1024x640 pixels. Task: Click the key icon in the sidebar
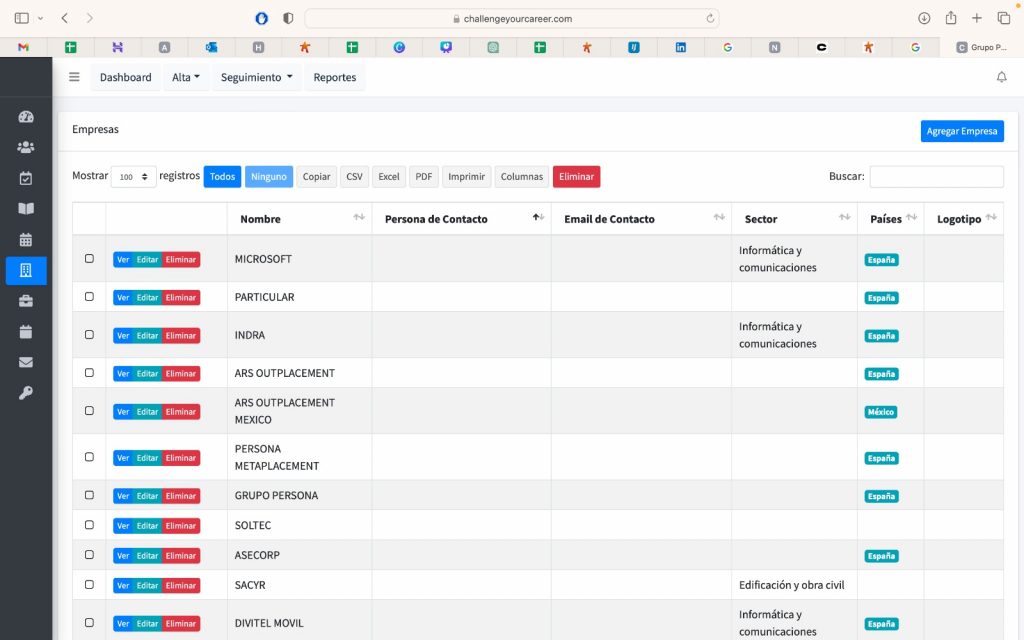tap(26, 393)
